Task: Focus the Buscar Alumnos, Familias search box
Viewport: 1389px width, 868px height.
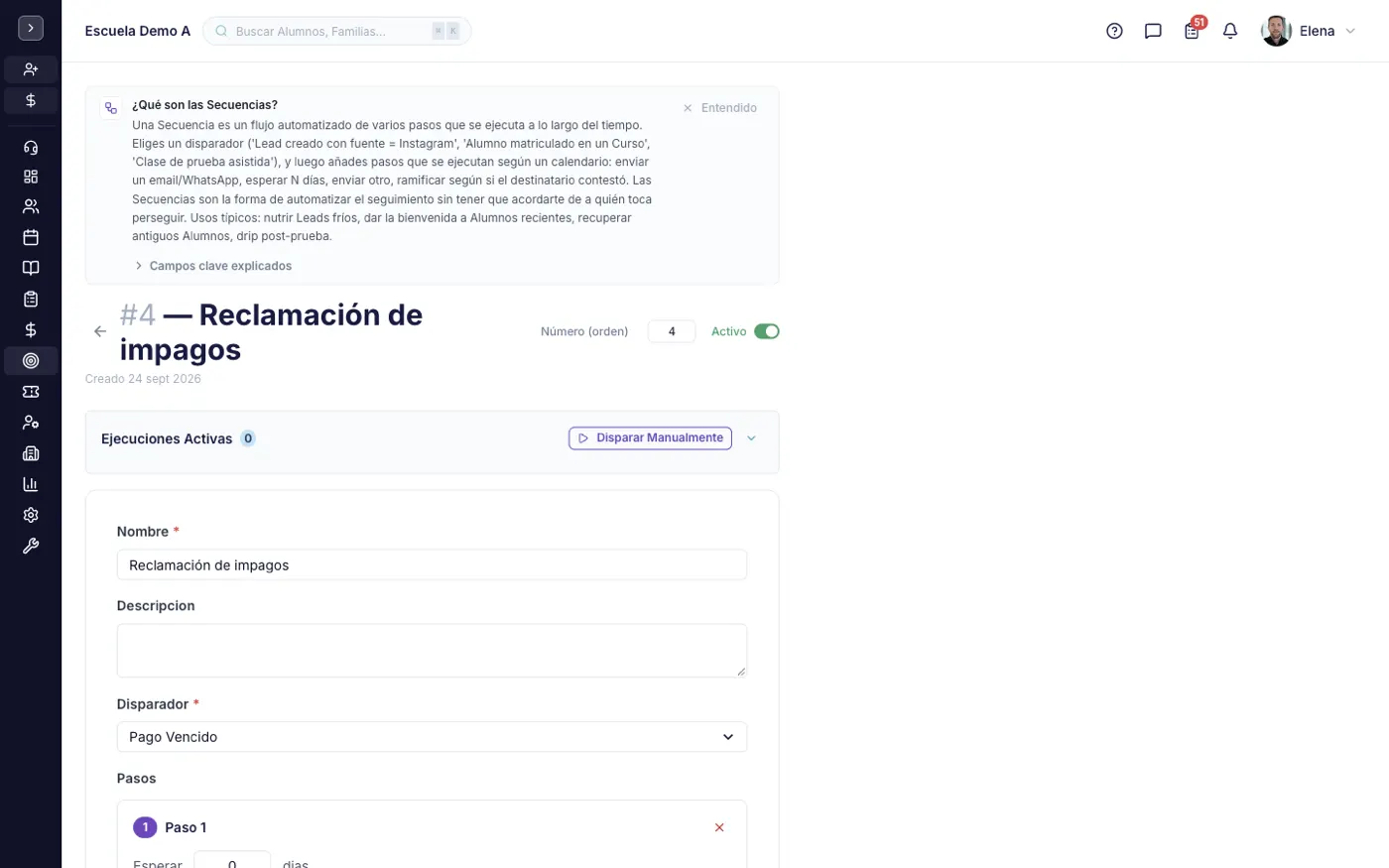Action: (x=336, y=31)
